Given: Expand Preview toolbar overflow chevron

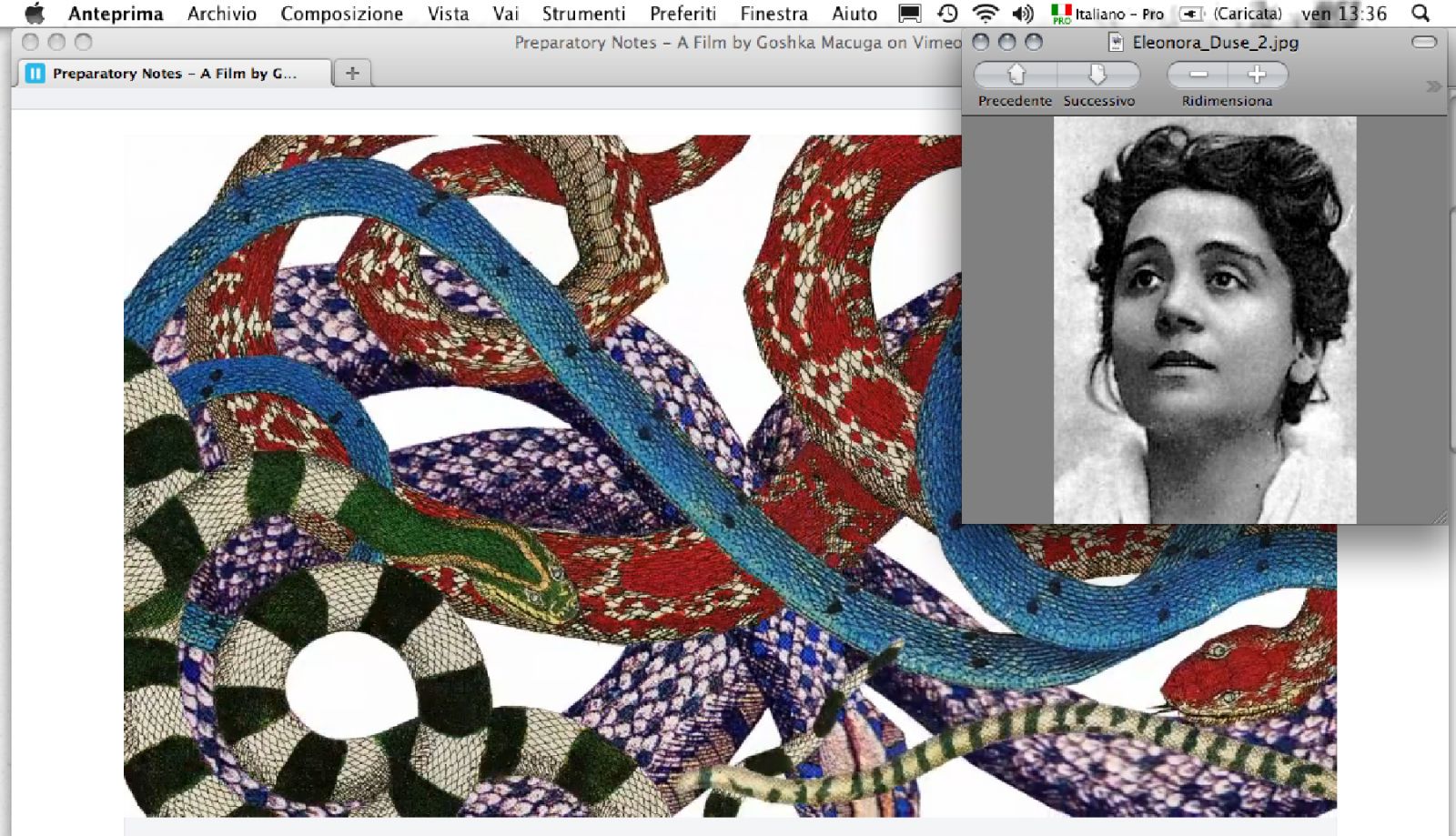Looking at the screenshot, I should click(x=1433, y=86).
